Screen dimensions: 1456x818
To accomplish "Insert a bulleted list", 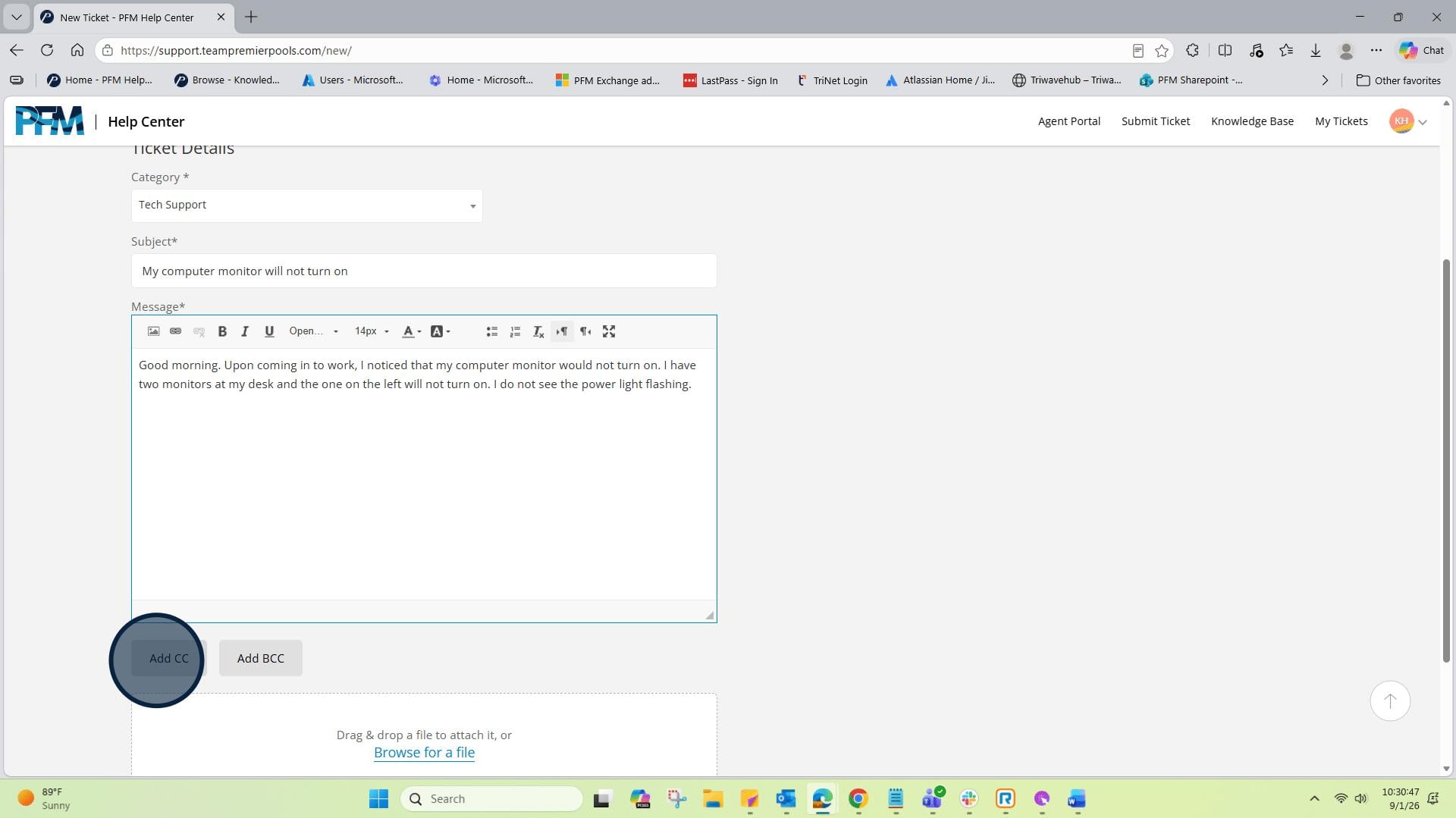I will [492, 331].
